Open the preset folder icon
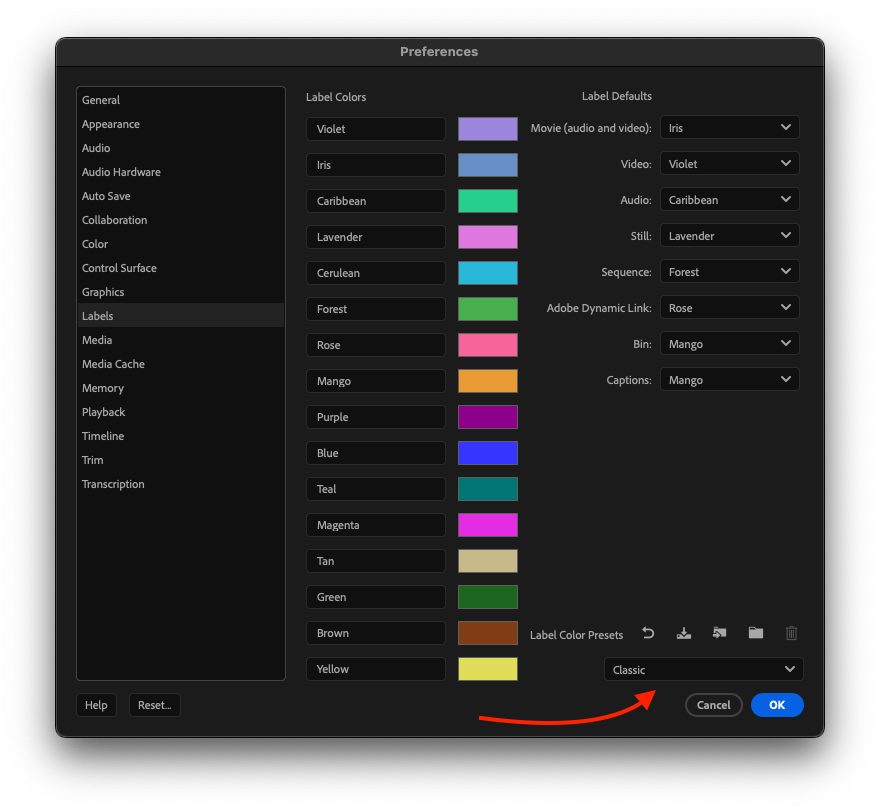The image size is (880, 811). coord(755,633)
